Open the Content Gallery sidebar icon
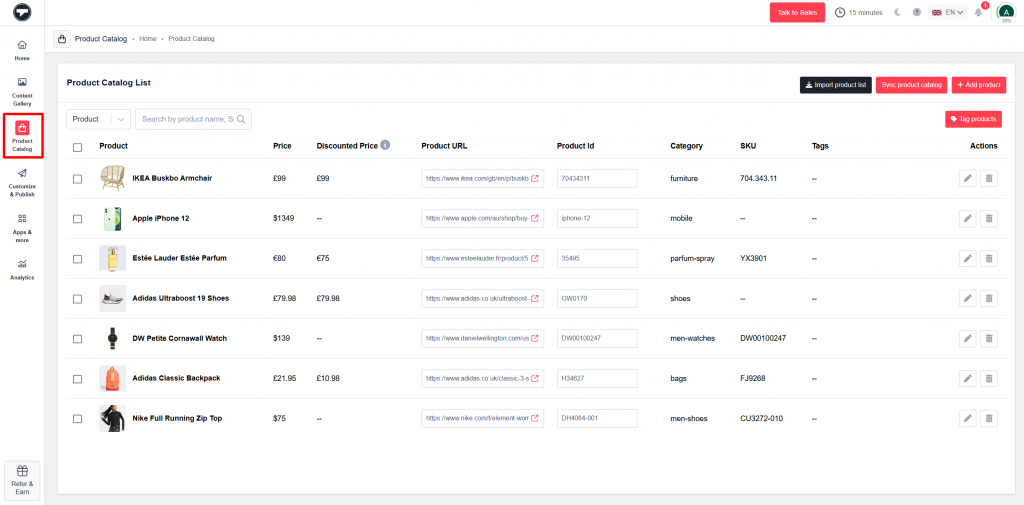This screenshot has height=505, width=1024. tap(22, 90)
